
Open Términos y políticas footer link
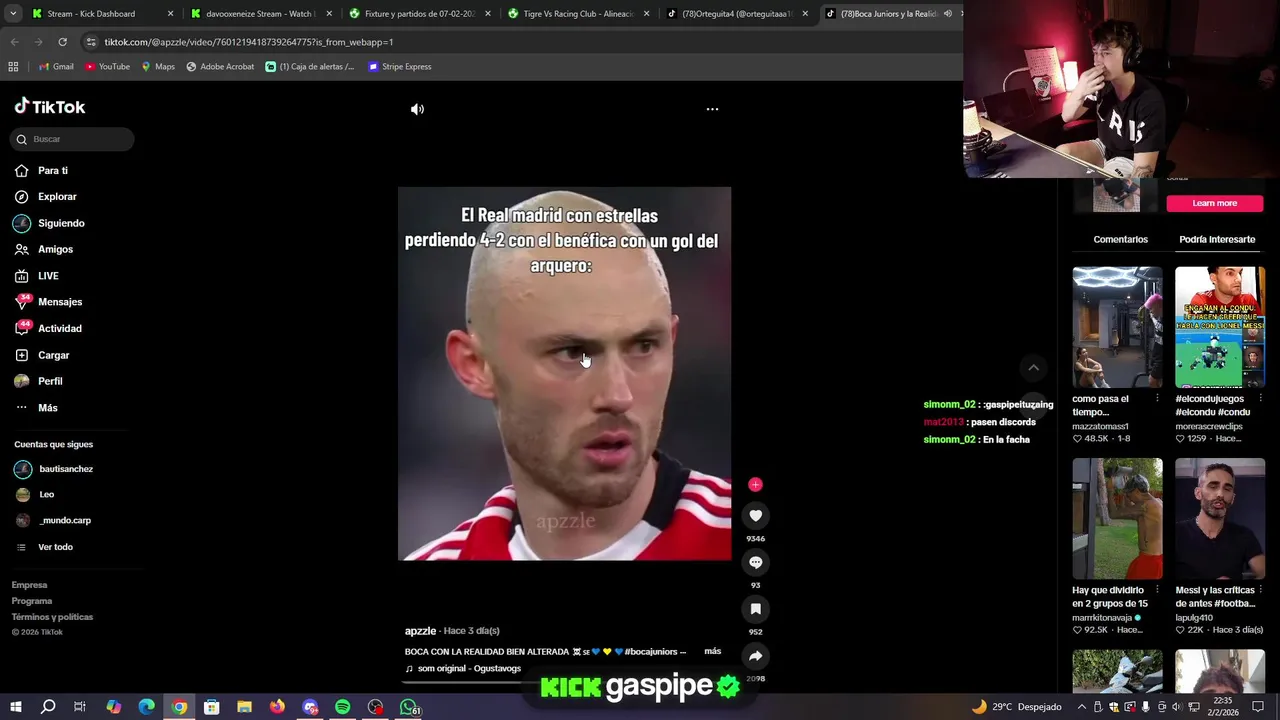[52, 617]
